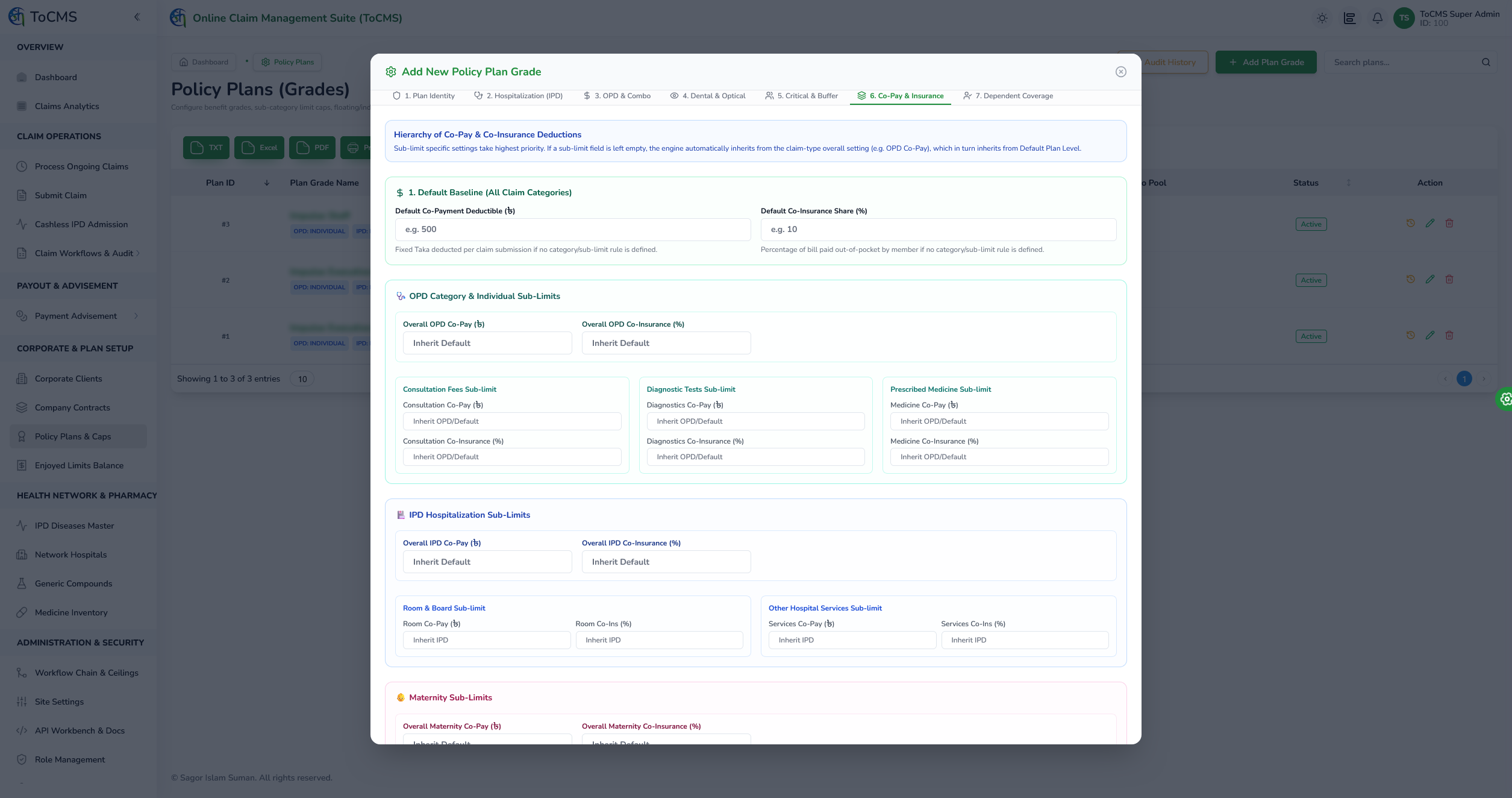Click Overall OPD Co-Pay input

(487, 343)
